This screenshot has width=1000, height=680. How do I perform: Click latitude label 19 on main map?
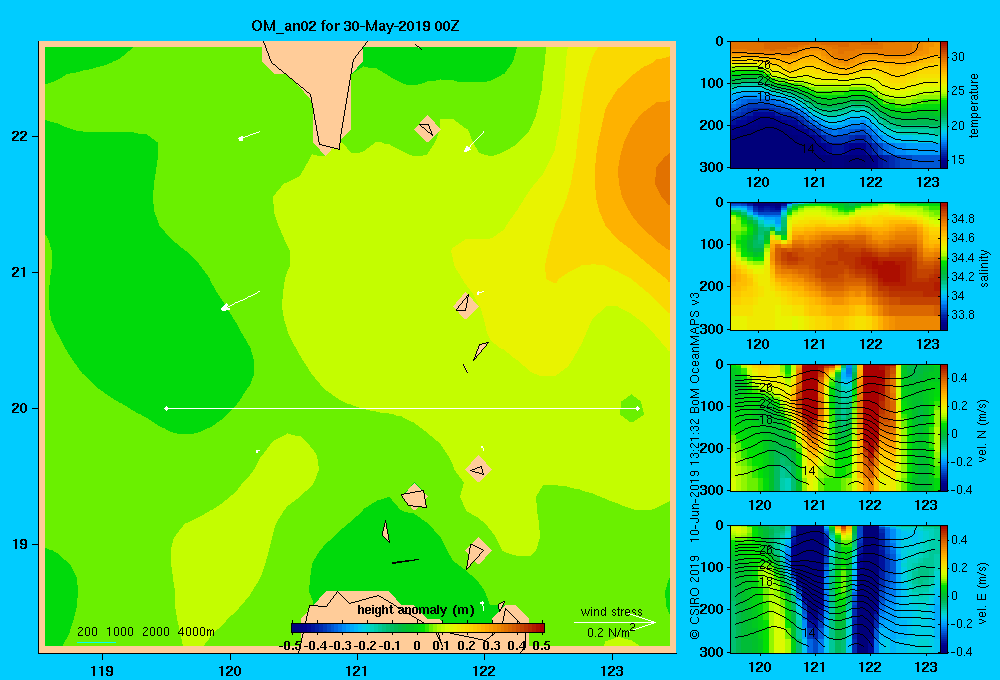(20, 544)
